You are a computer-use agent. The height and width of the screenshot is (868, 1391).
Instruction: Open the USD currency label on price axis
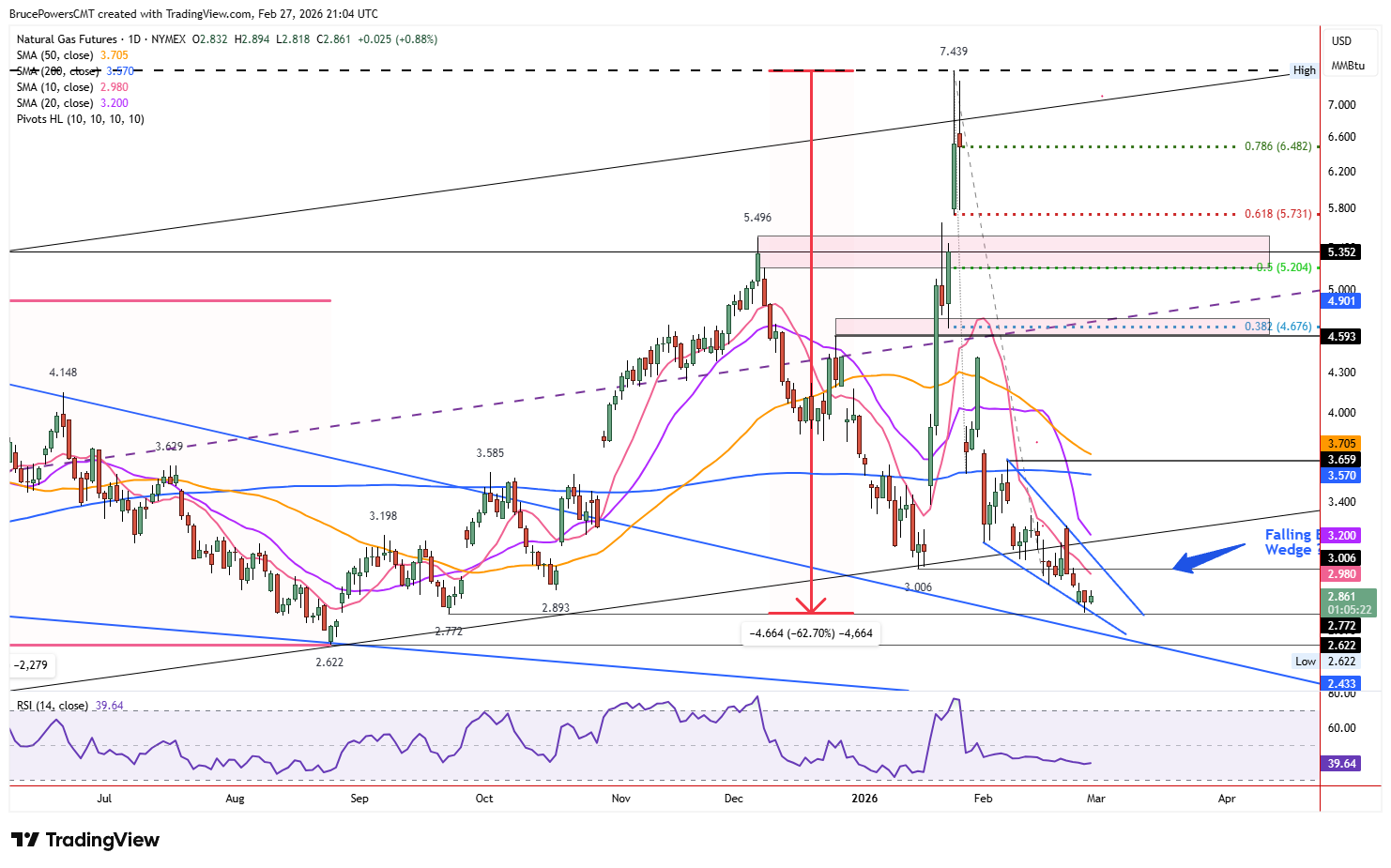click(x=1341, y=41)
